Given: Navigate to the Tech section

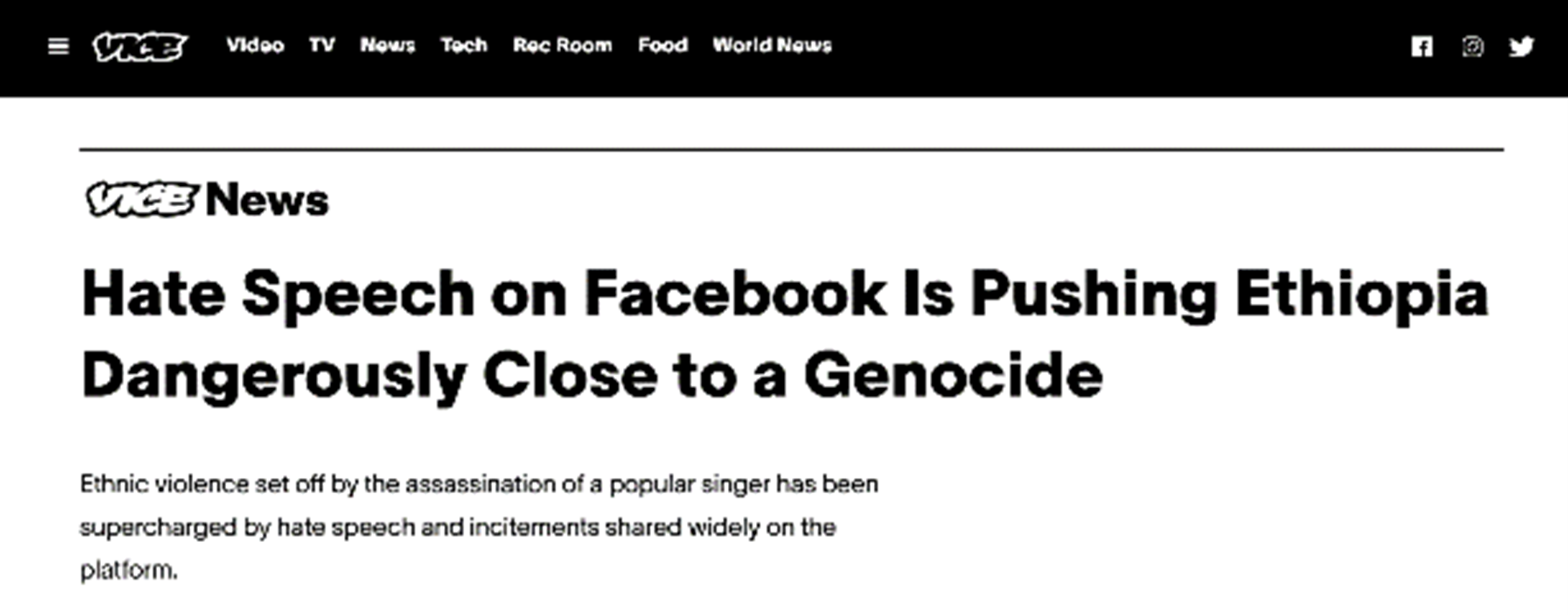Looking at the screenshot, I should 463,45.
